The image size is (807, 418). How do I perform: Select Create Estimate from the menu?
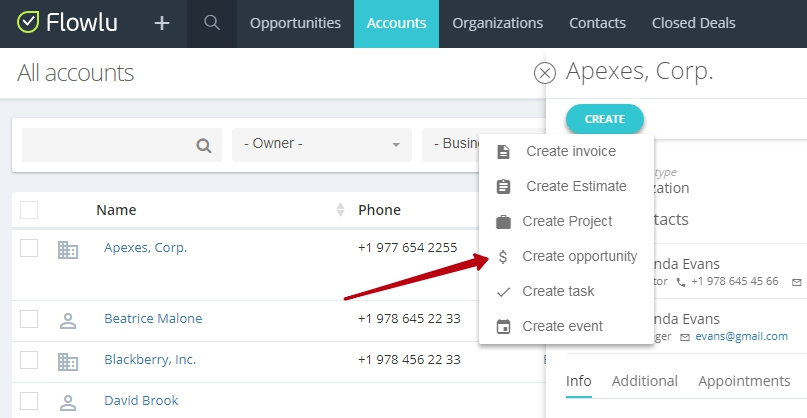coord(566,186)
